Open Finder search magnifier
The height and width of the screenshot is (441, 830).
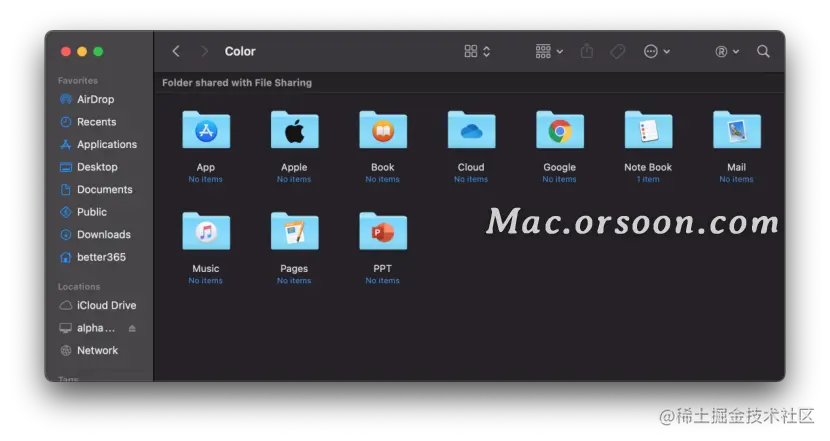pyautogui.click(x=763, y=51)
